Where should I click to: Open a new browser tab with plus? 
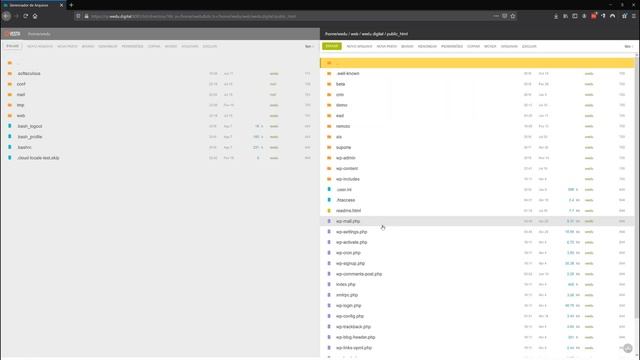click(71, 5)
